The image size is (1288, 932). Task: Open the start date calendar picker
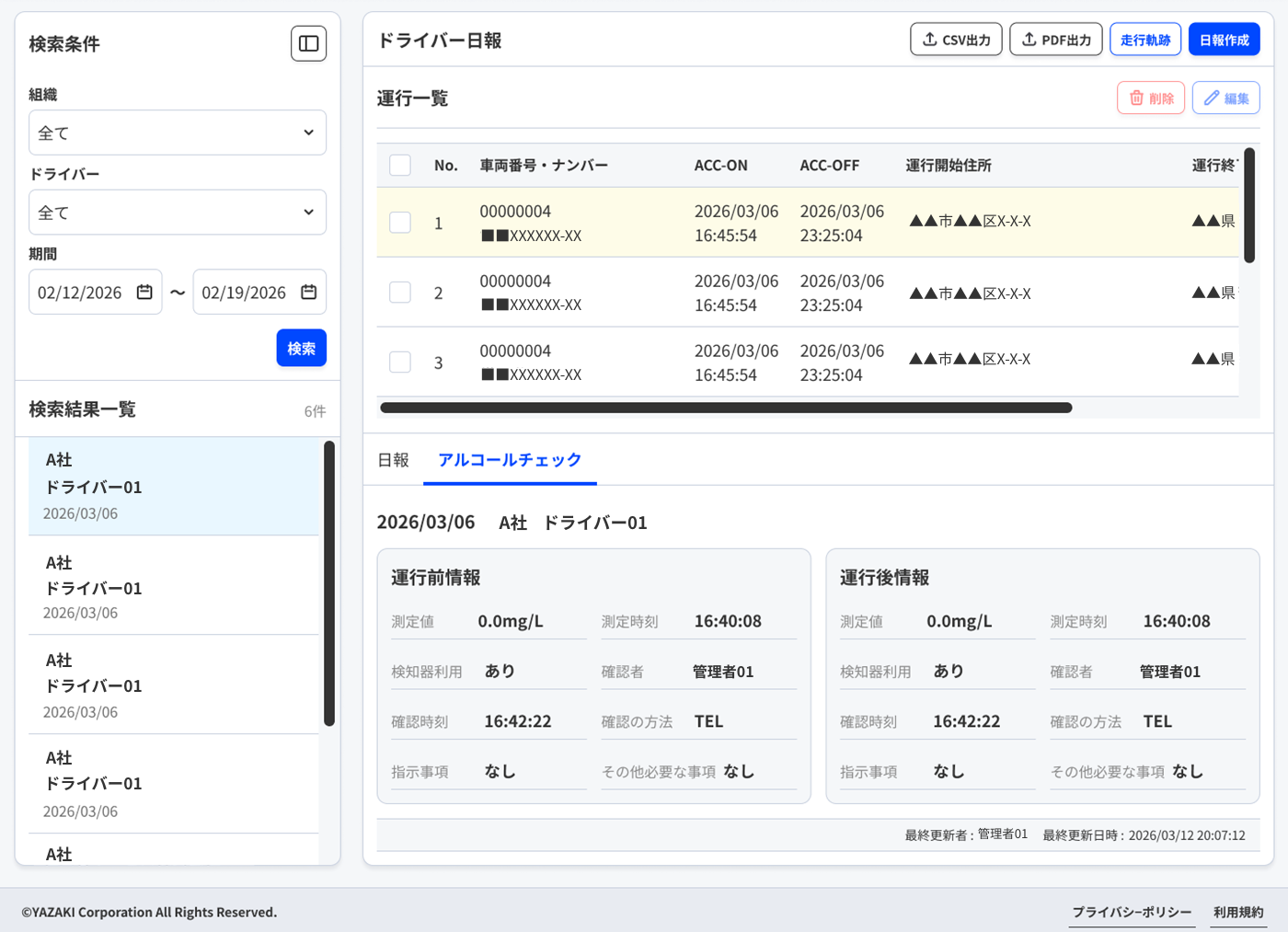click(x=144, y=293)
